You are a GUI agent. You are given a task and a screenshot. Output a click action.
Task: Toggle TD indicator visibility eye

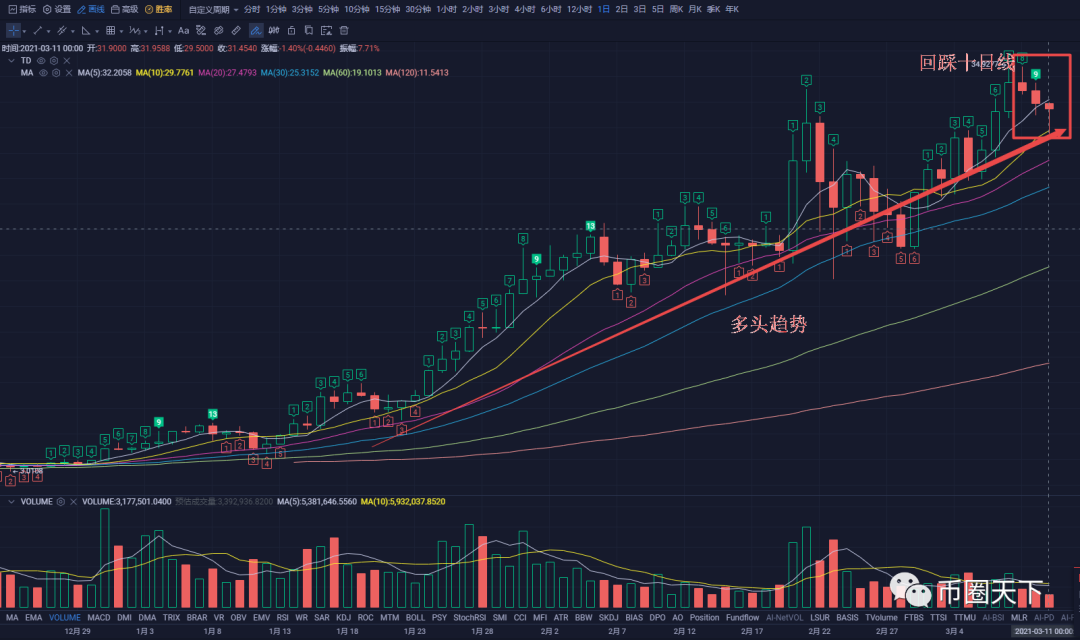[41, 61]
